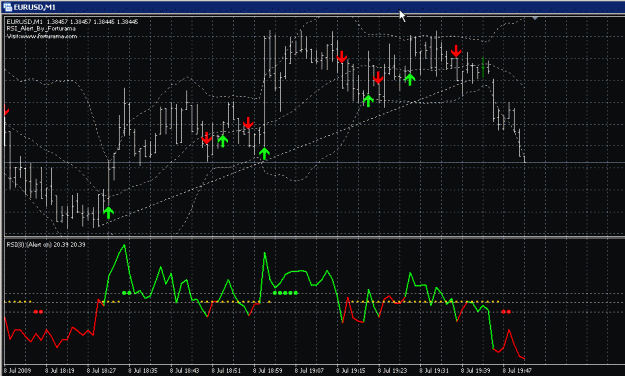625x376 pixels.
Task: Click the '8 Jul 19:47' time axis label
Action: click(517, 370)
